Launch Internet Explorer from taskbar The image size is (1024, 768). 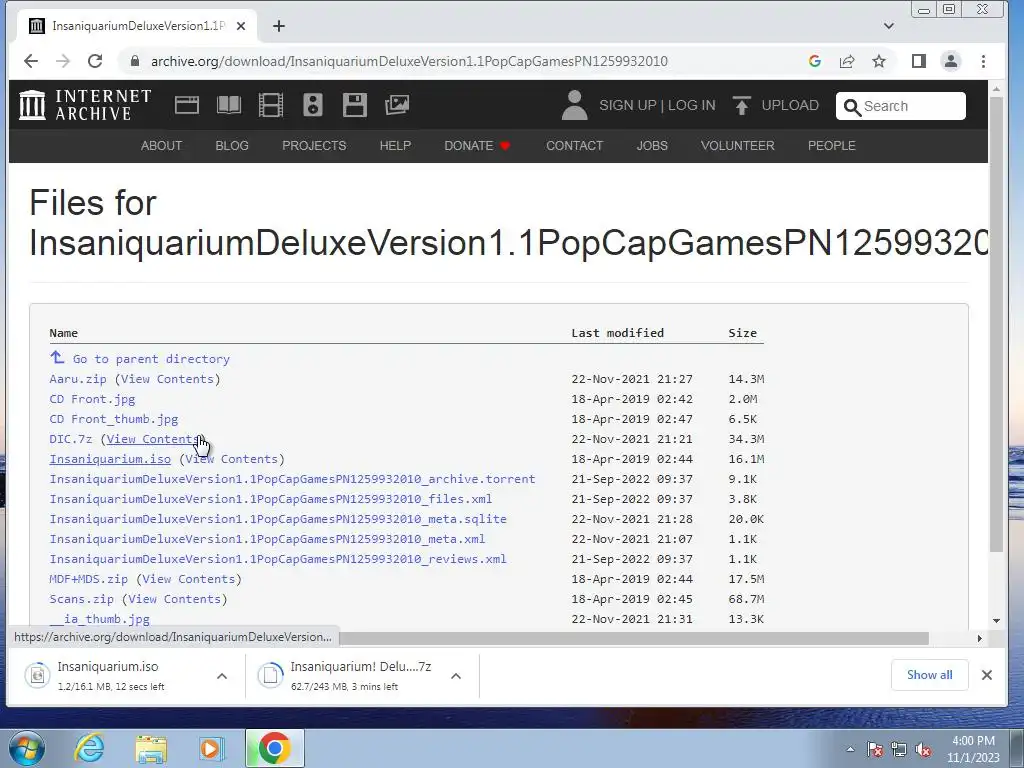click(89, 748)
